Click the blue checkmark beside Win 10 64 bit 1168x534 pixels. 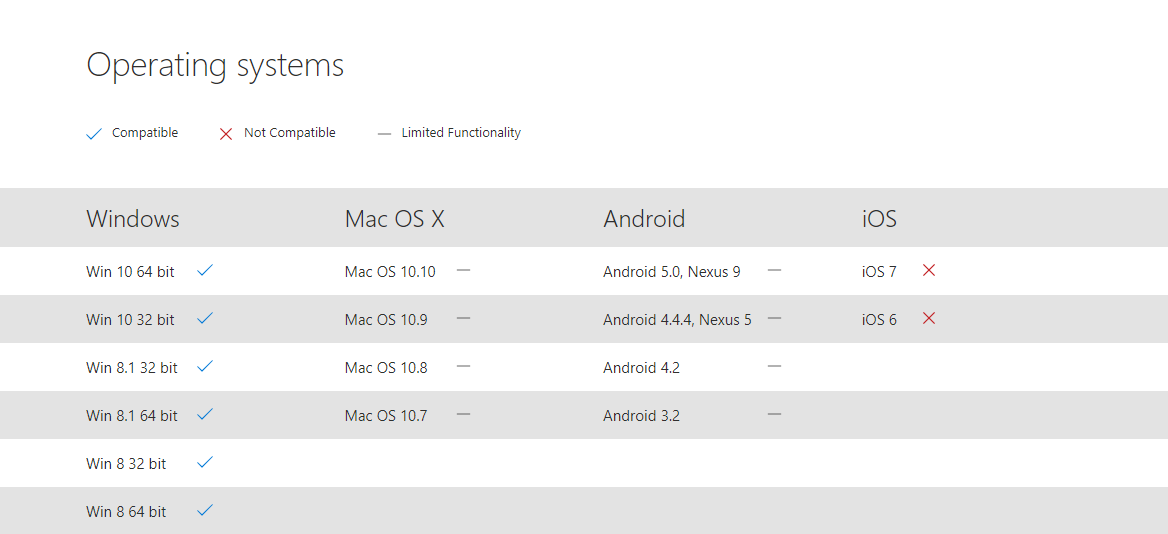[205, 270]
